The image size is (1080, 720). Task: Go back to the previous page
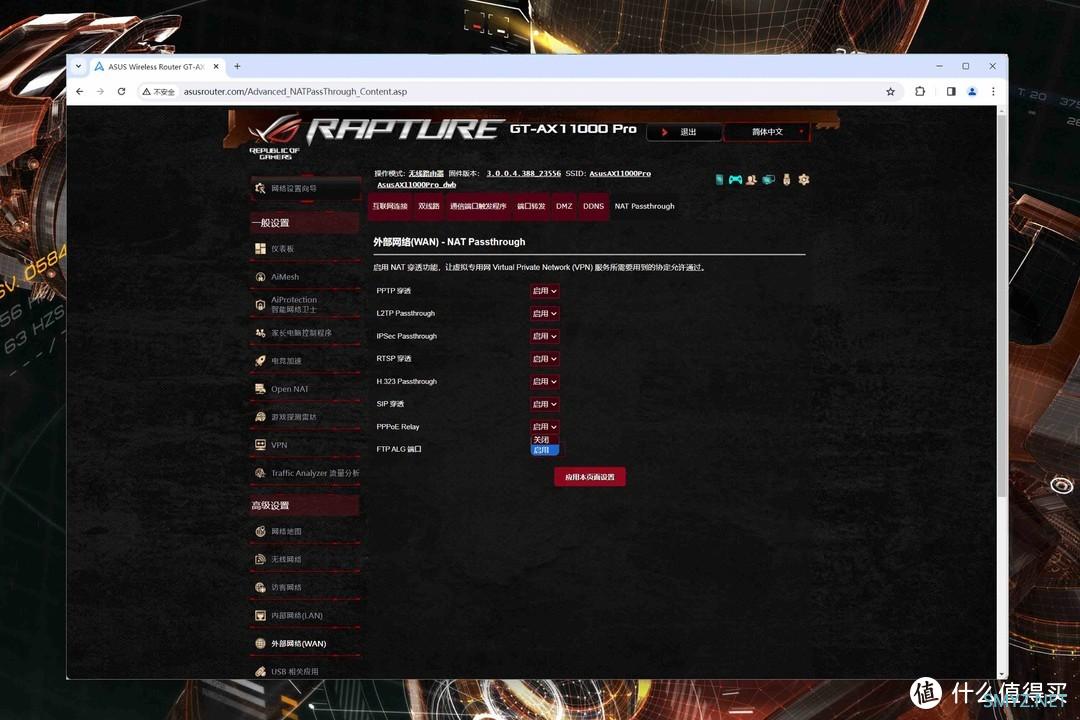[x=80, y=91]
